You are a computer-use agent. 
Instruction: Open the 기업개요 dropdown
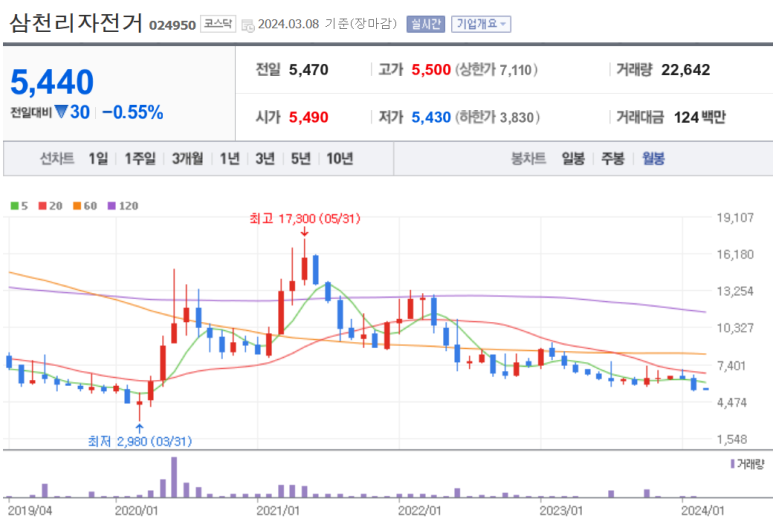pos(481,24)
